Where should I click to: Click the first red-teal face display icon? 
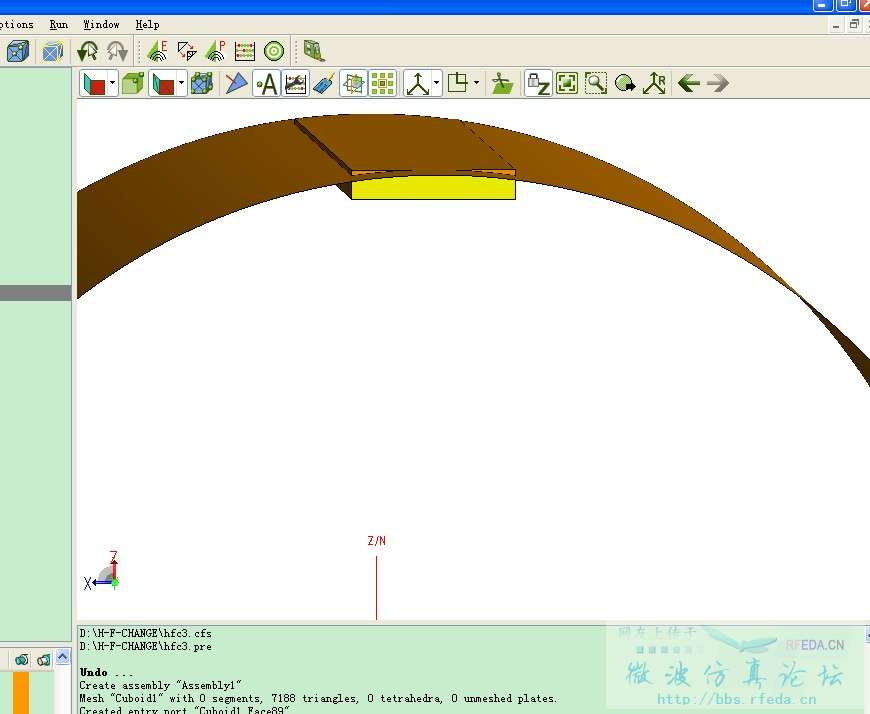pyautogui.click(x=94, y=84)
